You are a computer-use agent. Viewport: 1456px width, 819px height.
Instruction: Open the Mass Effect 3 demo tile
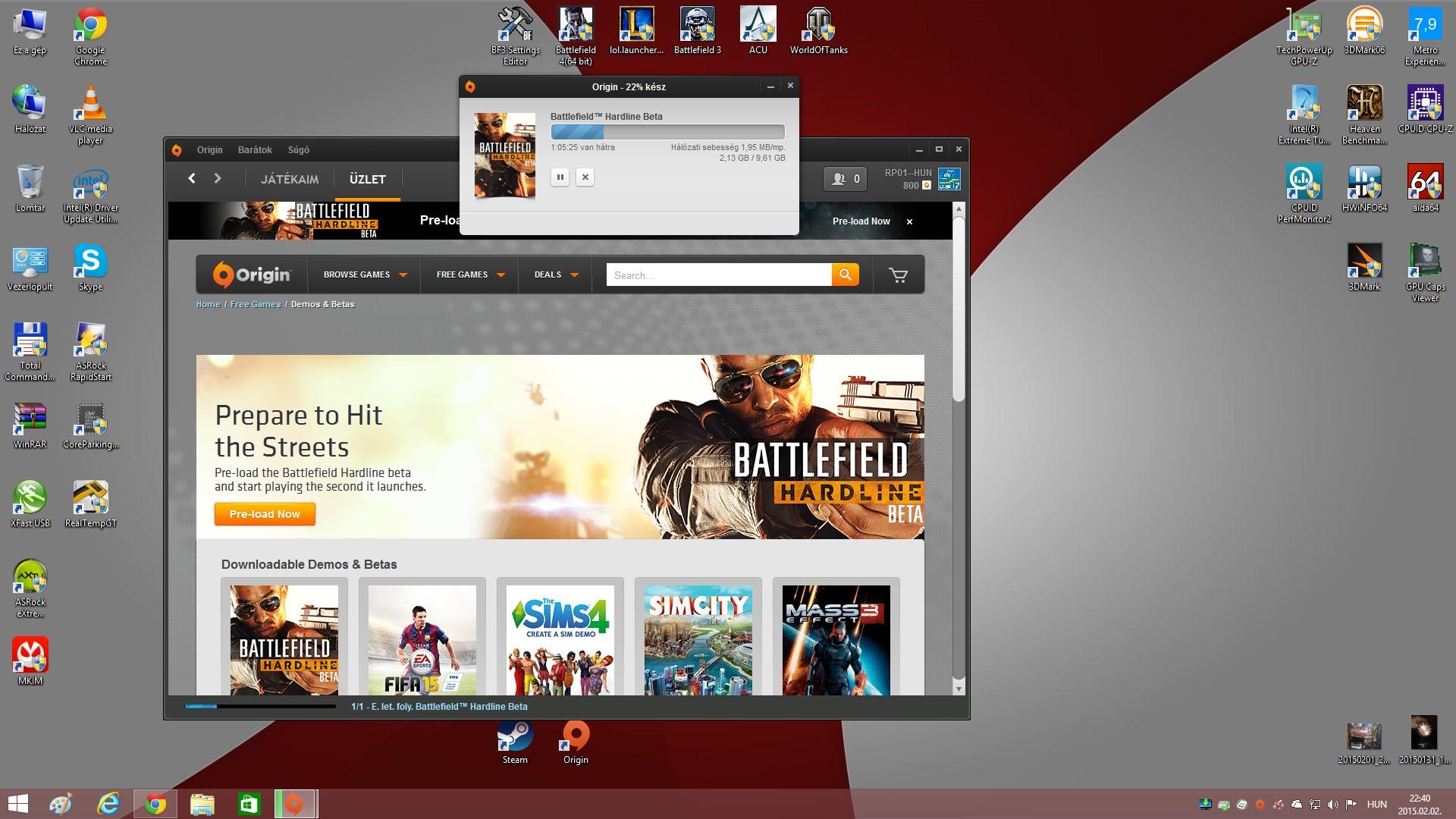[x=836, y=639]
